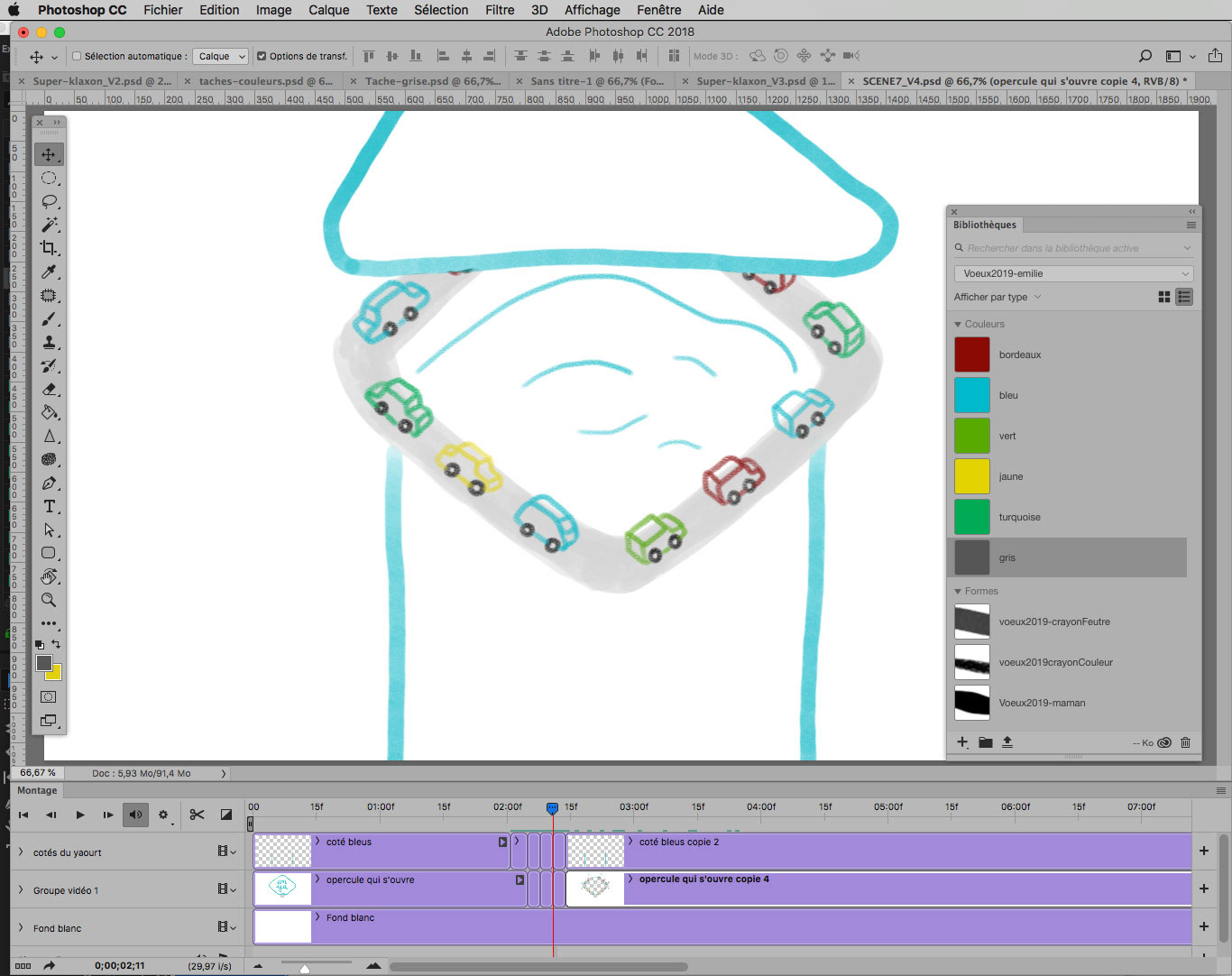Mute audio playback in timeline
The height and width of the screenshot is (976, 1232).
pos(135,815)
